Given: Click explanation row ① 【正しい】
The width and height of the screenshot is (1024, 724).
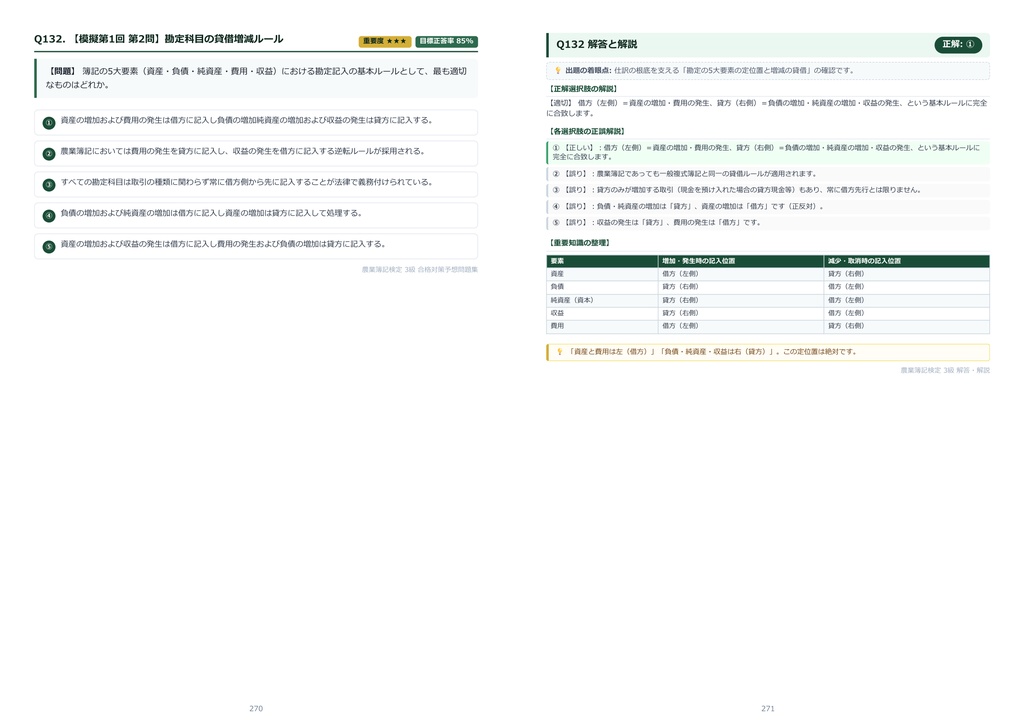Looking at the screenshot, I should (x=768, y=152).
